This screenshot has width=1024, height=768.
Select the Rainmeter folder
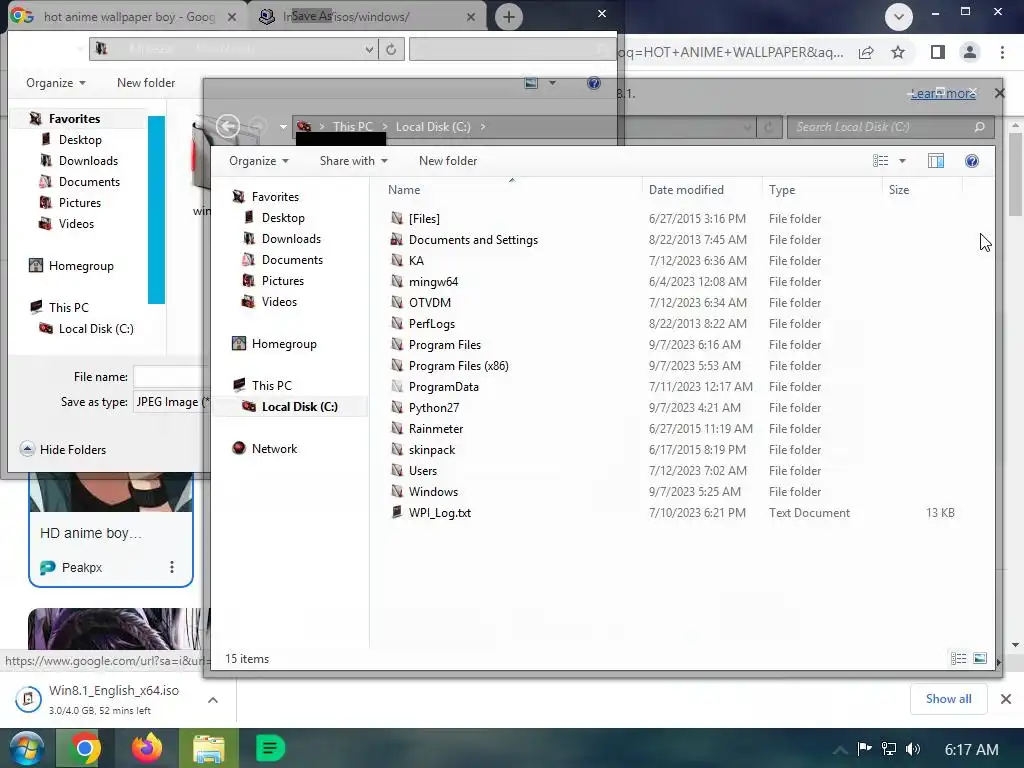436,428
